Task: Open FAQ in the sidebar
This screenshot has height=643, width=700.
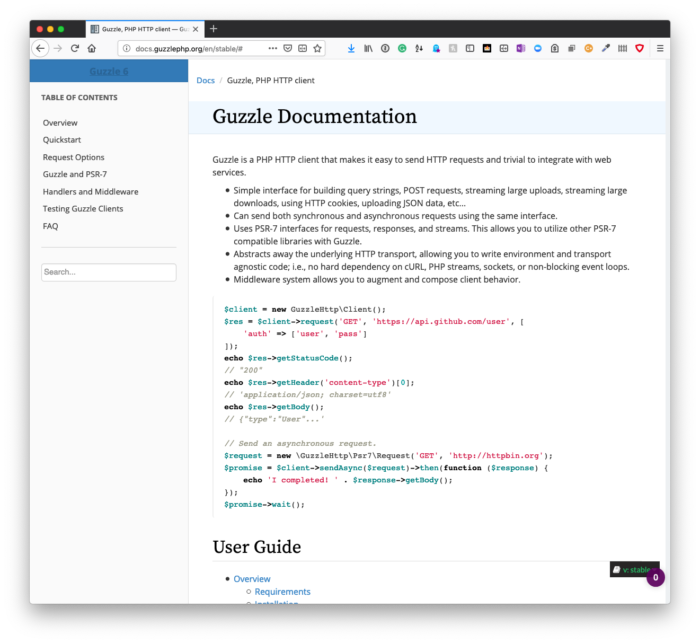Action: tap(50, 226)
